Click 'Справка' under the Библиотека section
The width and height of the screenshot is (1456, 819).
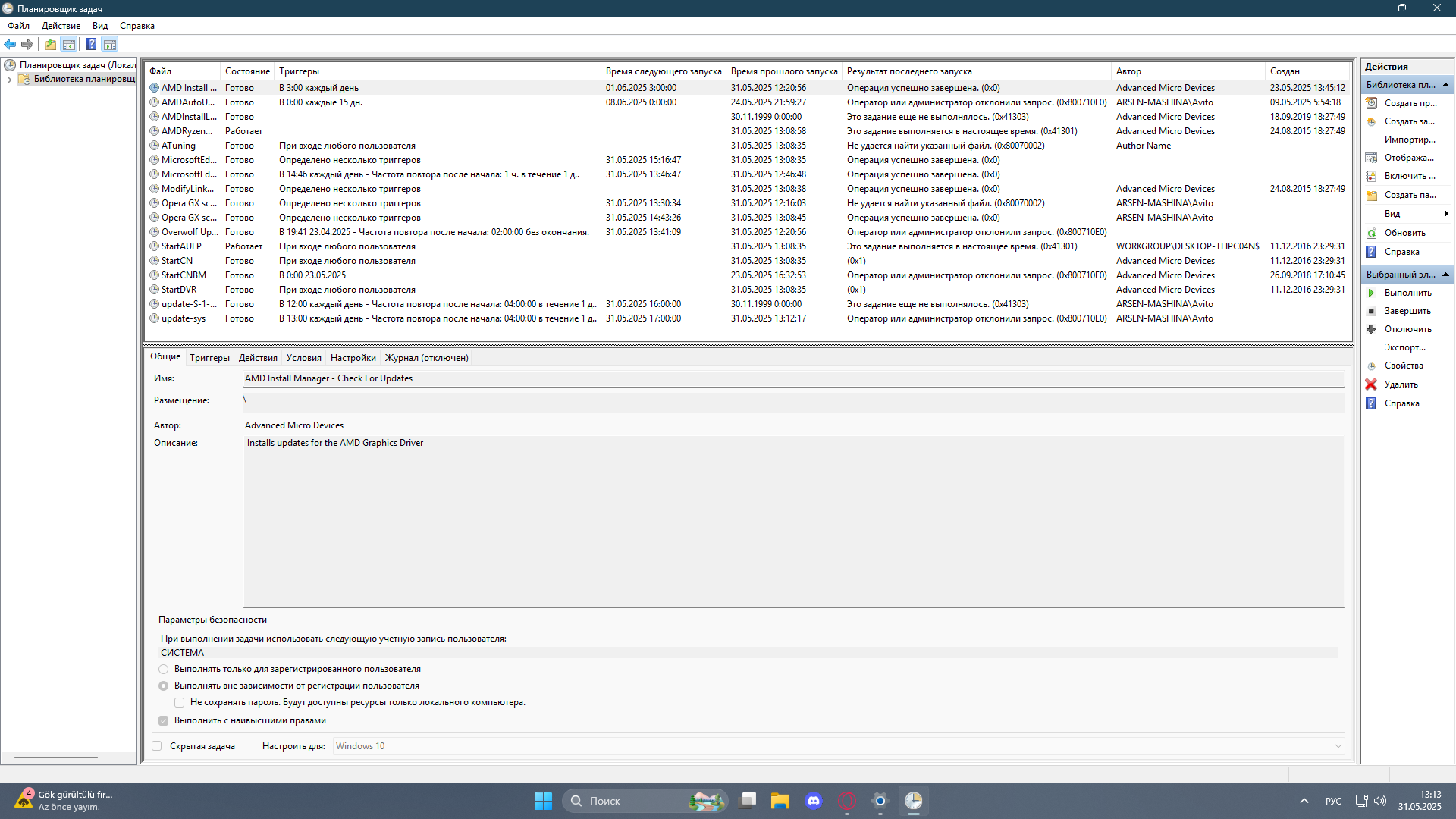pos(1401,252)
